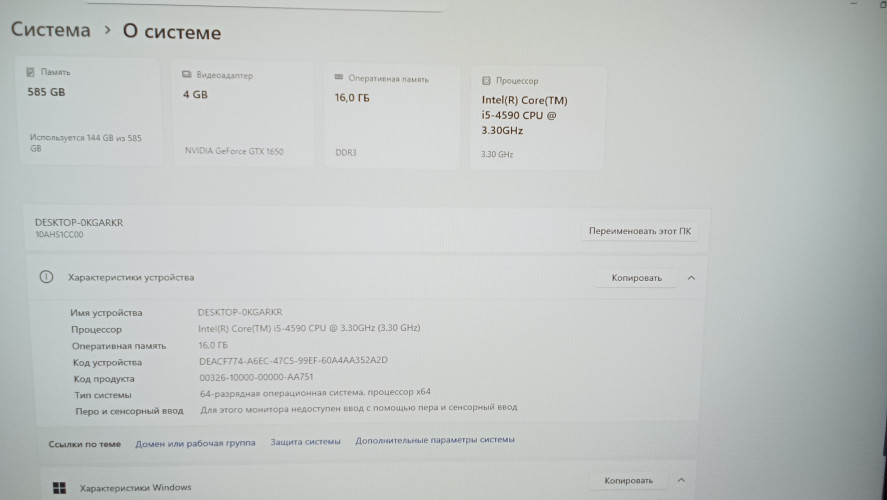Open the Видеоадаптер 4 GB card
Viewport: 887px width, 500px height.
(243, 113)
